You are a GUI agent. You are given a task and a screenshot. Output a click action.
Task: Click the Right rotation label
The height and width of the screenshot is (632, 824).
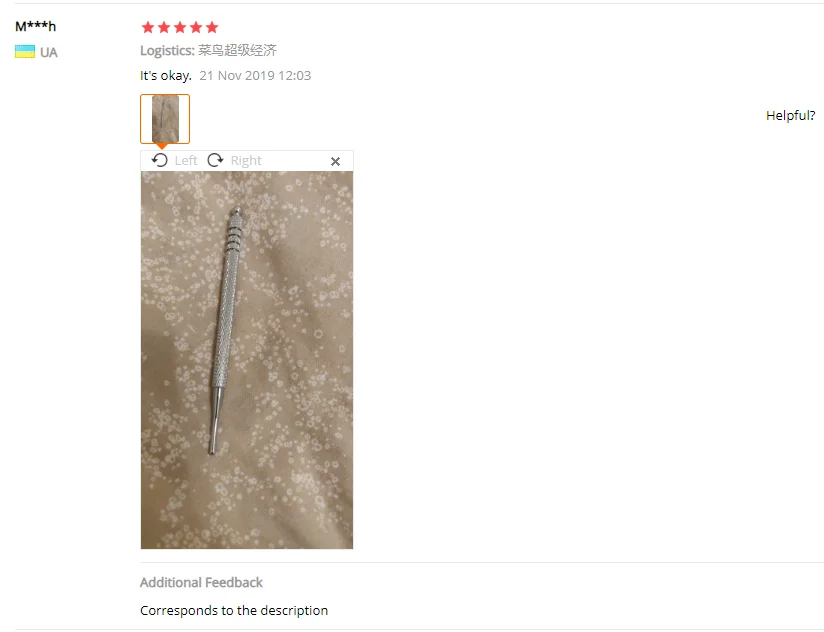click(246, 161)
